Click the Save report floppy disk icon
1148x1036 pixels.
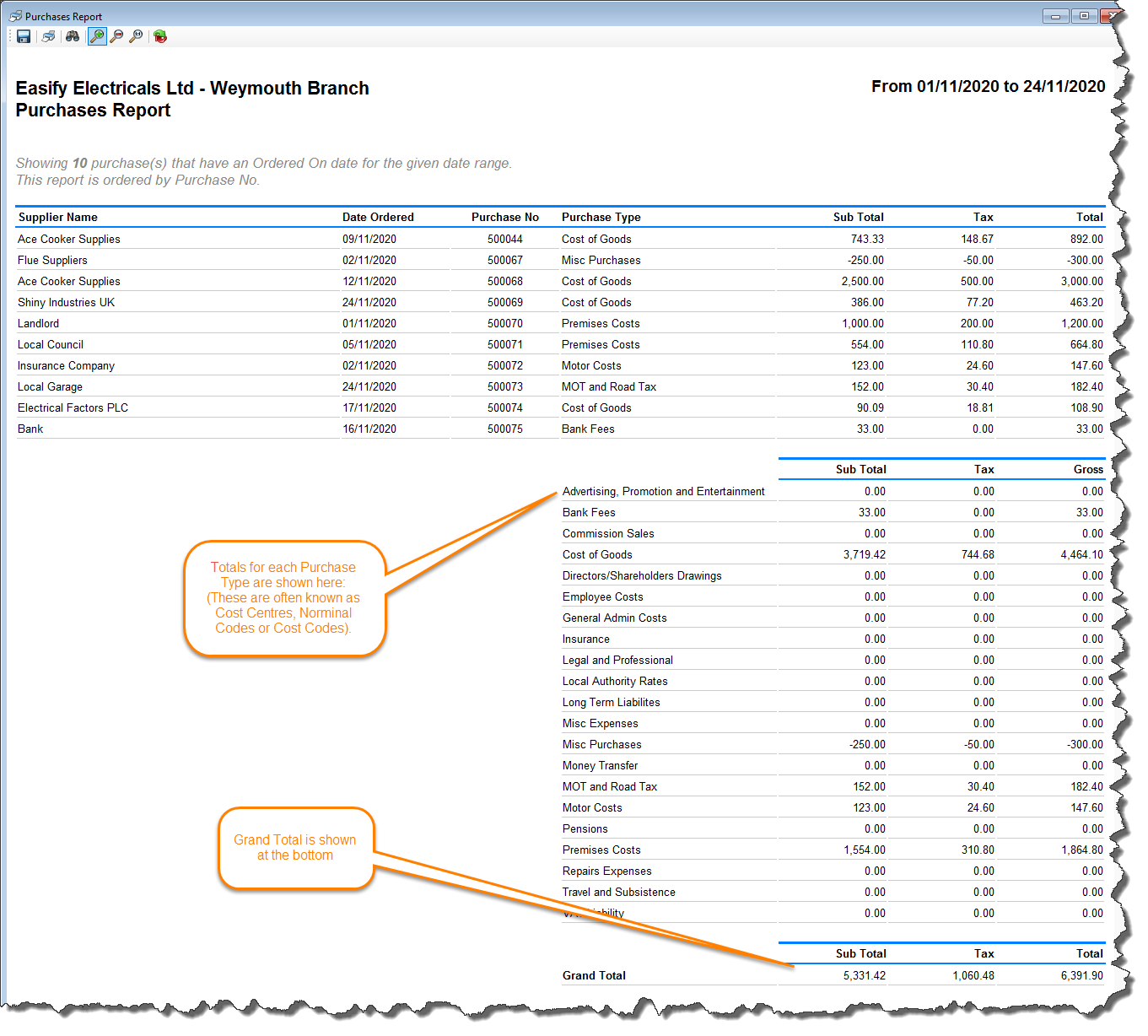click(x=24, y=36)
